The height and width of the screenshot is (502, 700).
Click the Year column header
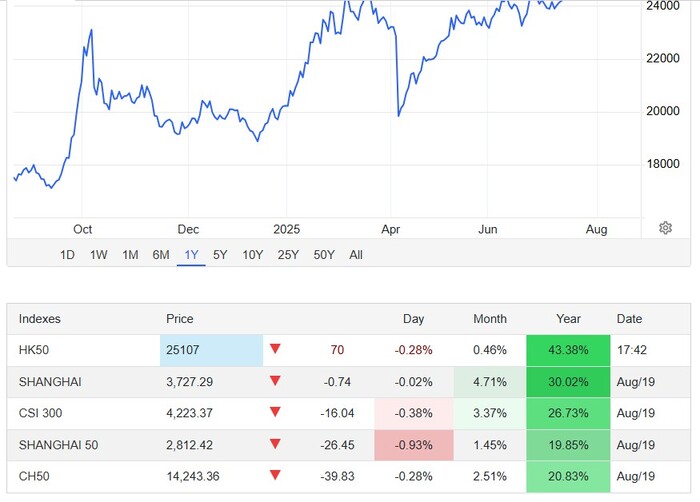[568, 319]
